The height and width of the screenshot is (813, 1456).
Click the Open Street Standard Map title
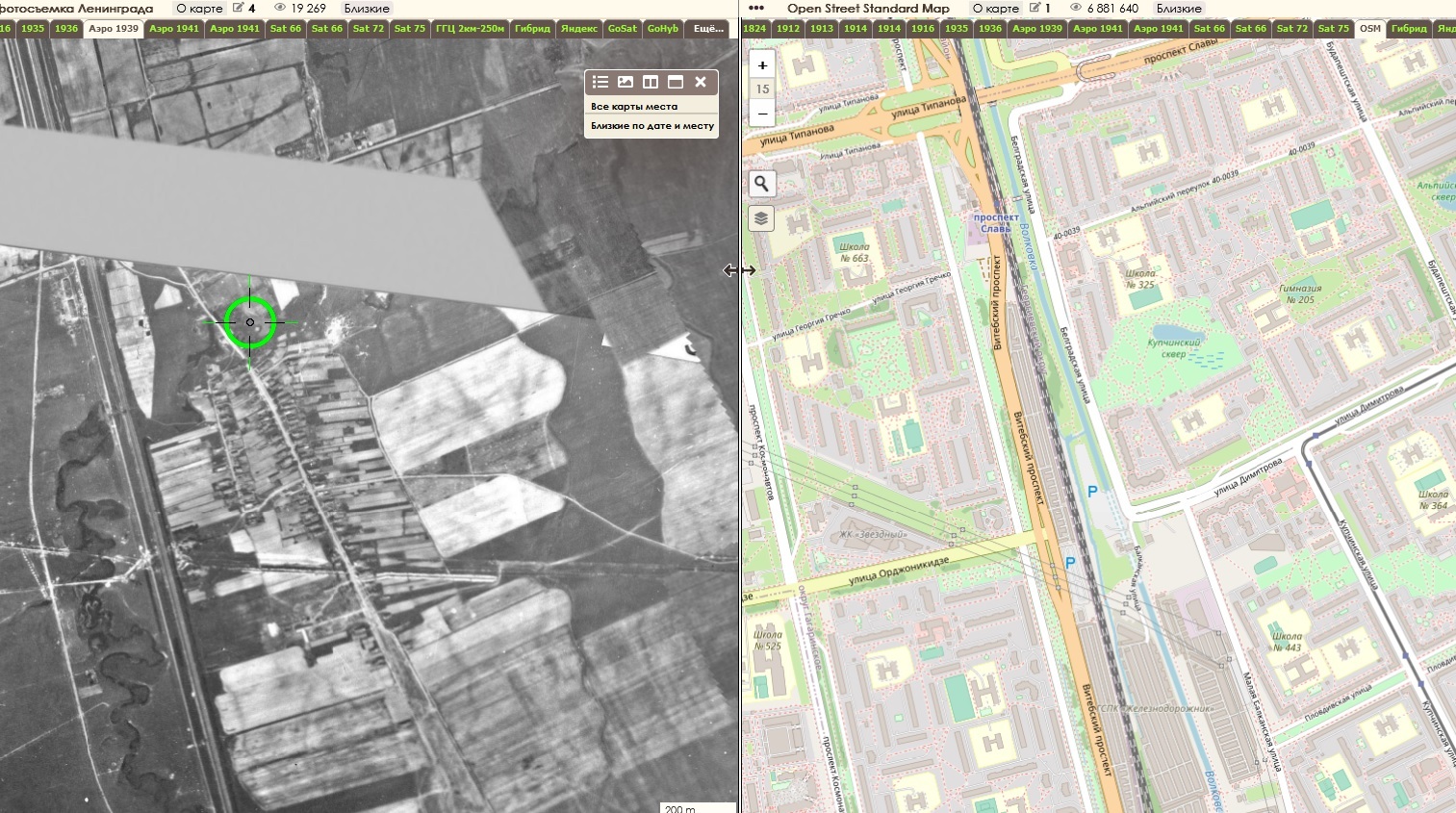point(868,8)
